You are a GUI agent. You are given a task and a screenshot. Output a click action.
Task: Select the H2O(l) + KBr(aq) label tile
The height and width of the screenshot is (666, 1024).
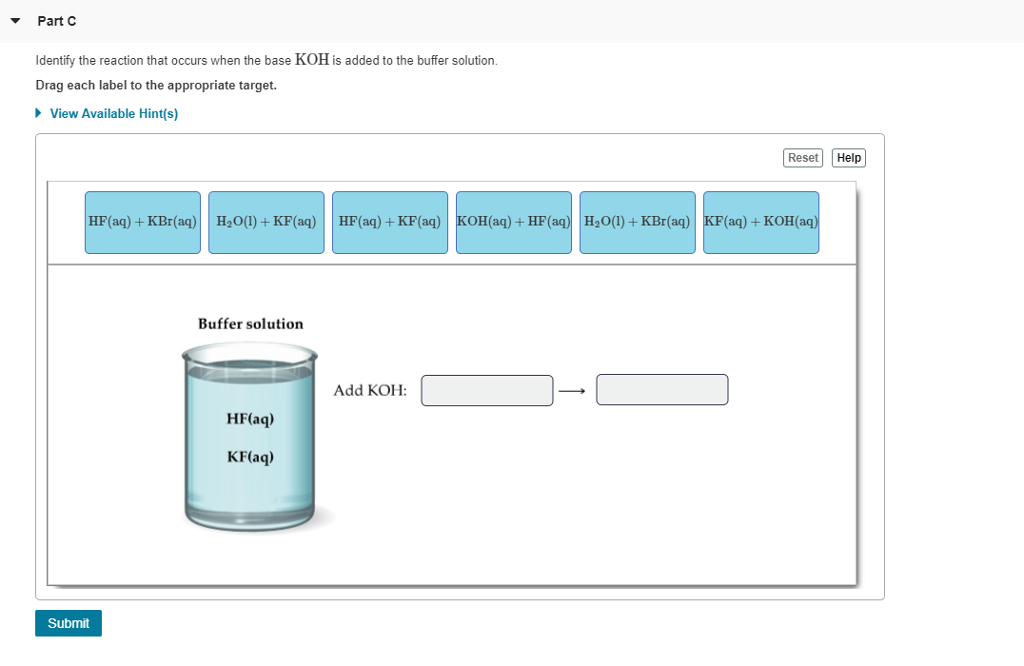pos(637,222)
